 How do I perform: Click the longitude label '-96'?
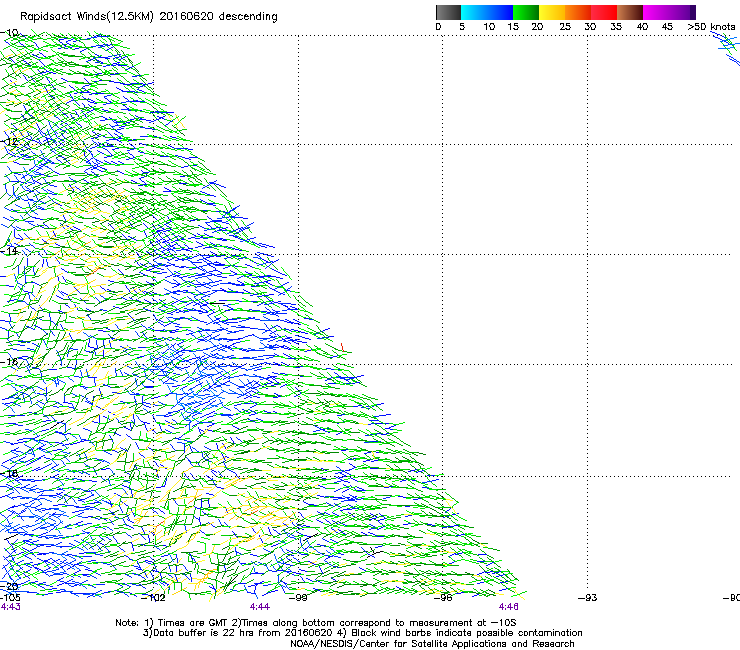click(x=443, y=598)
